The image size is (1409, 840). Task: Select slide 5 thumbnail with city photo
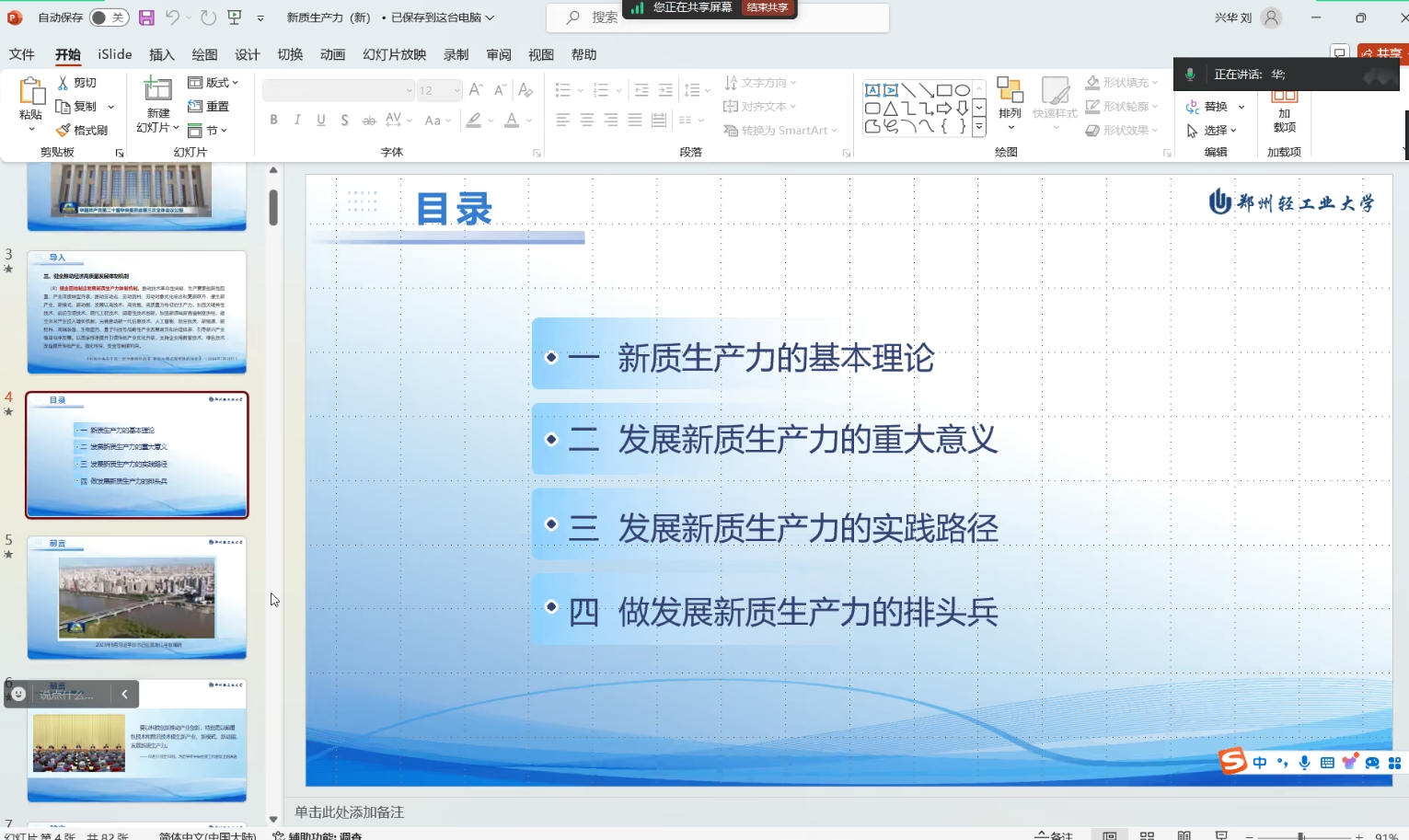137,597
